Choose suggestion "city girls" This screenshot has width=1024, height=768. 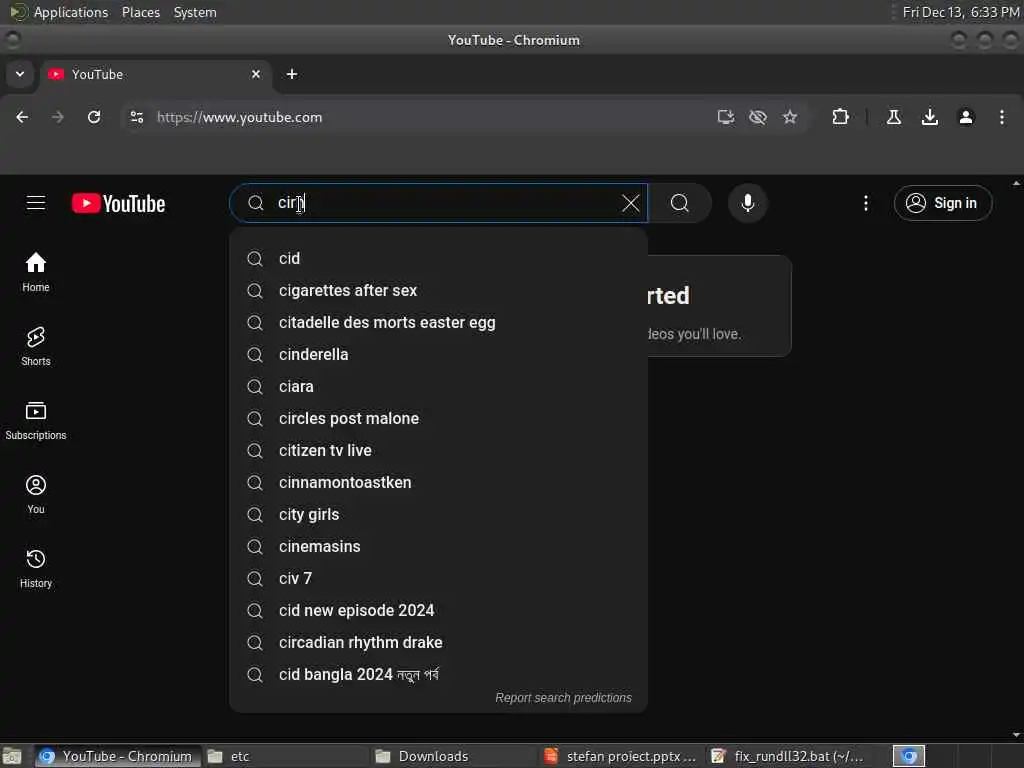coord(438,514)
